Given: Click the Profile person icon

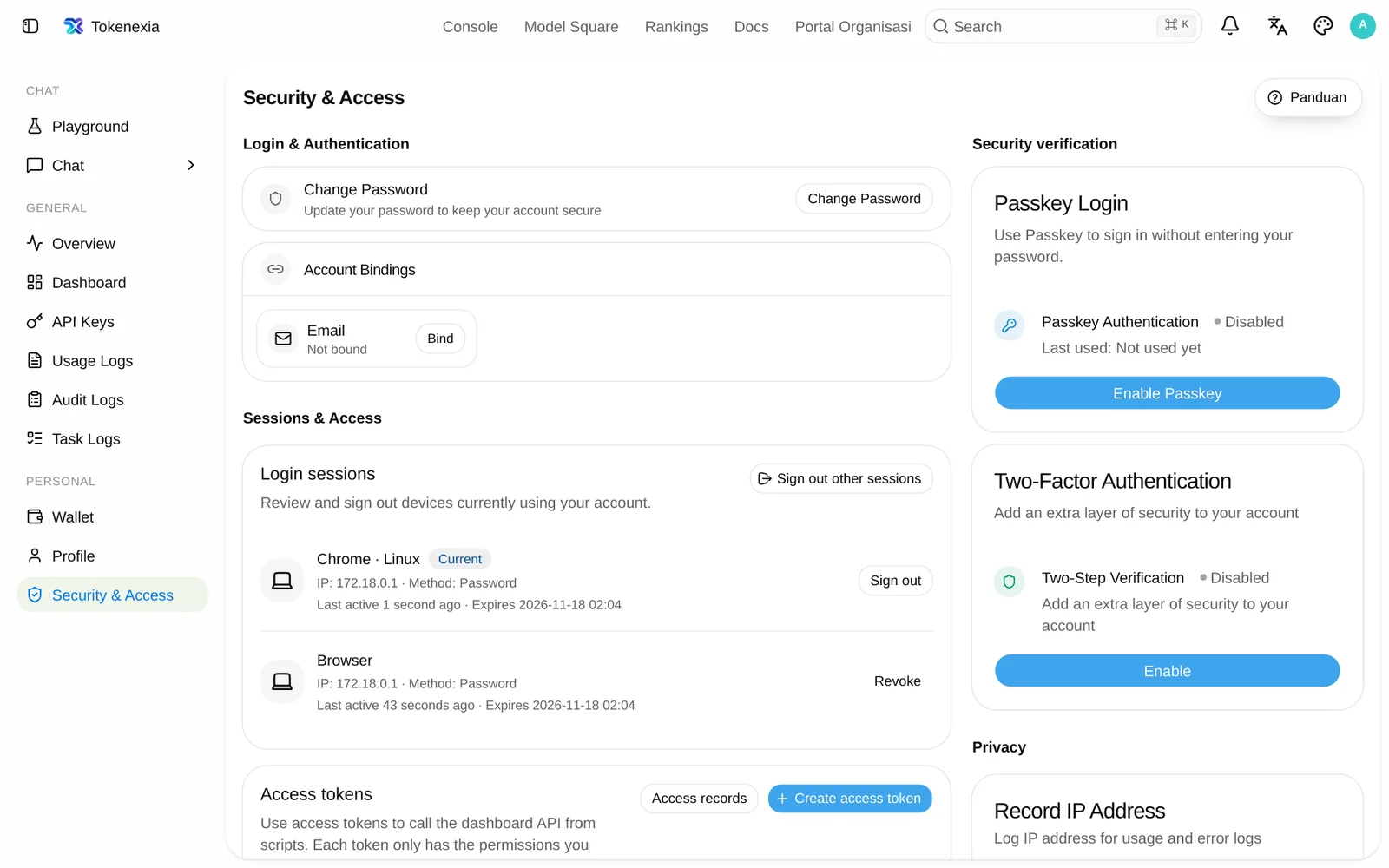Looking at the screenshot, I should click(x=35, y=556).
